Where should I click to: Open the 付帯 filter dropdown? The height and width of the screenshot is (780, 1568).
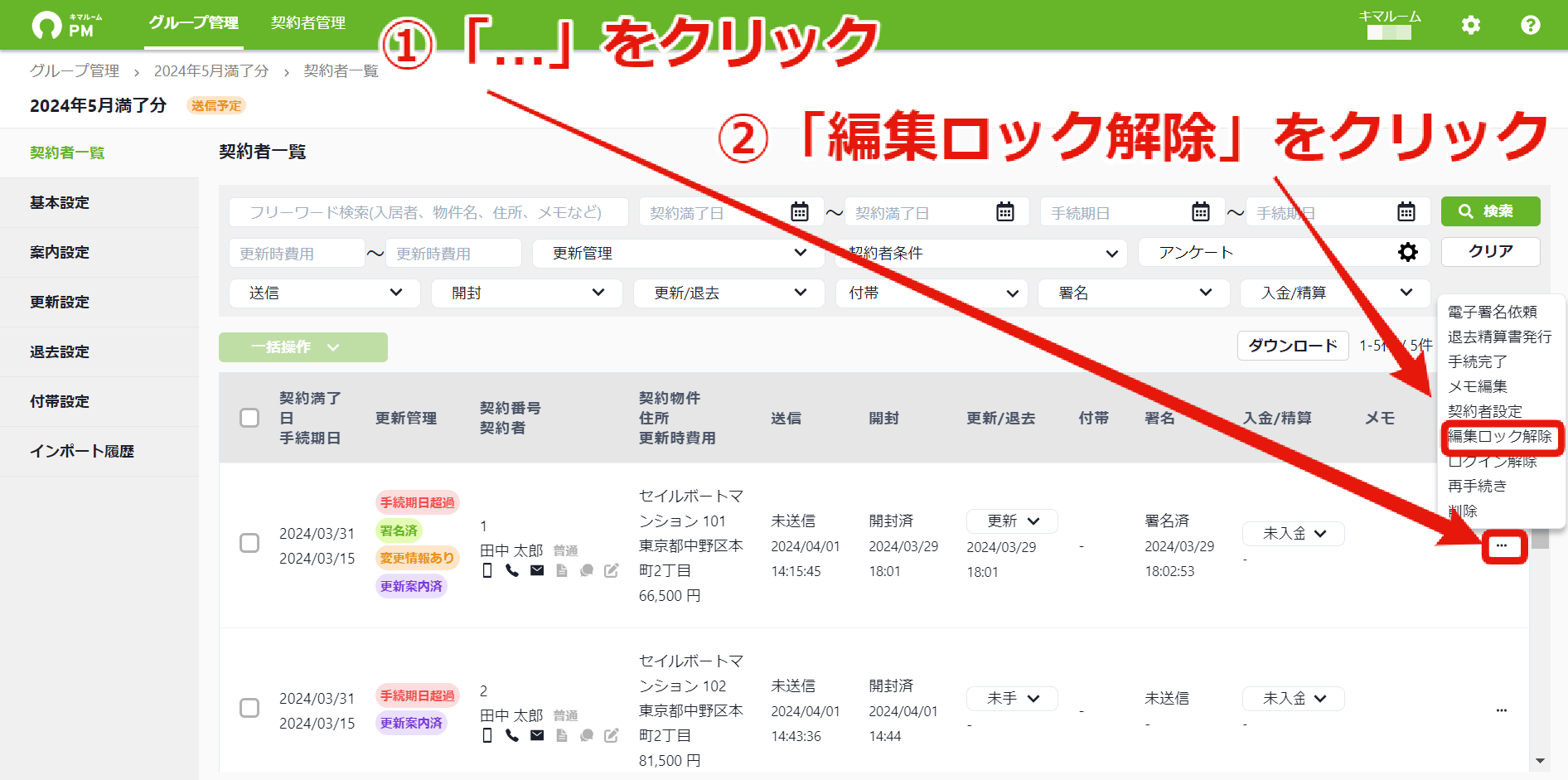pyautogui.click(x=932, y=293)
